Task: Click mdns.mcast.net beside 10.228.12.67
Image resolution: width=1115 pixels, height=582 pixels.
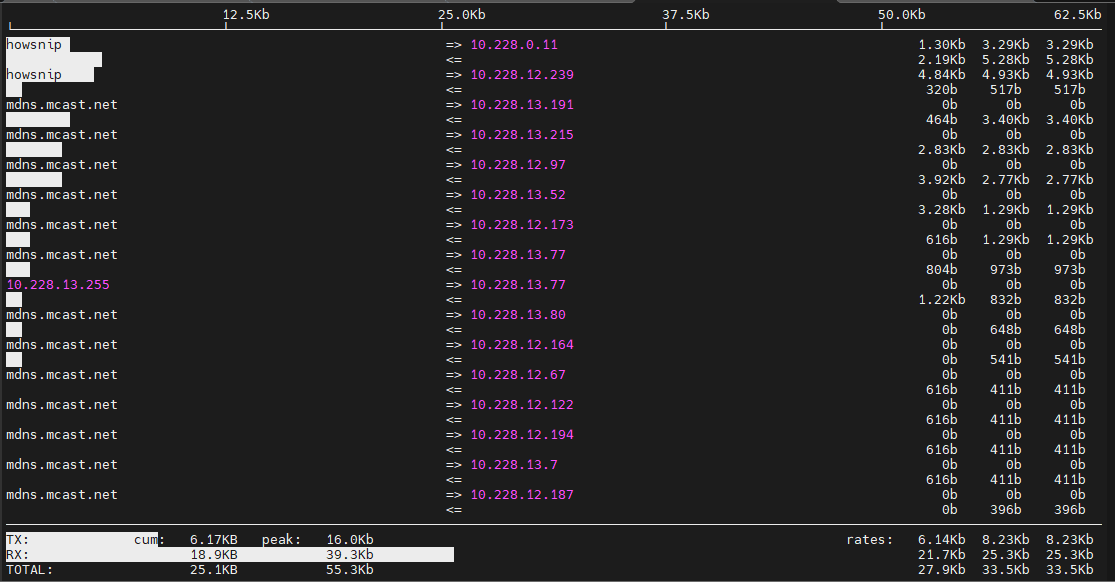Action: click(62, 374)
